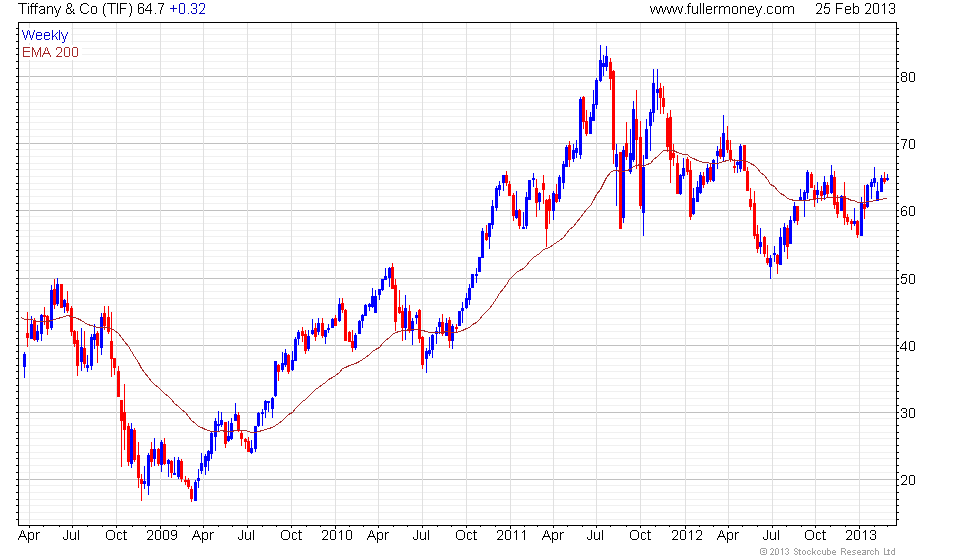Click the y-axis value 30

tap(908, 413)
